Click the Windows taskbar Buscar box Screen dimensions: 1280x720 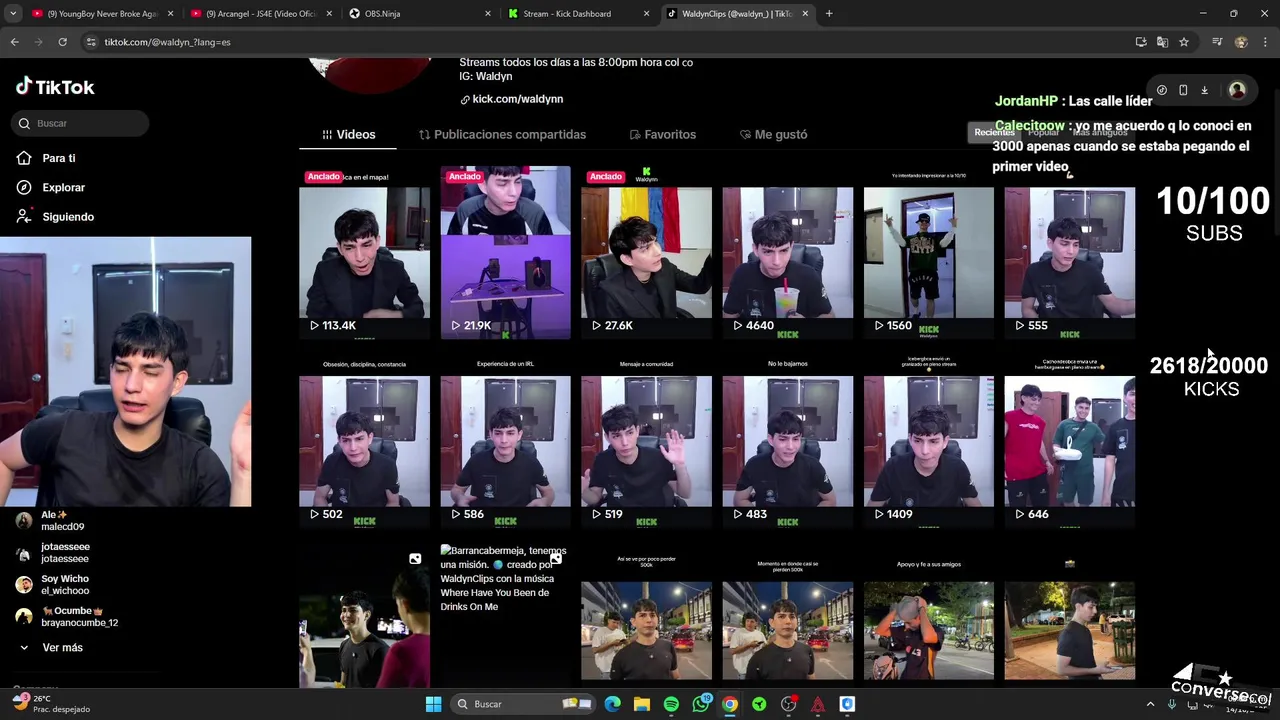(x=524, y=704)
